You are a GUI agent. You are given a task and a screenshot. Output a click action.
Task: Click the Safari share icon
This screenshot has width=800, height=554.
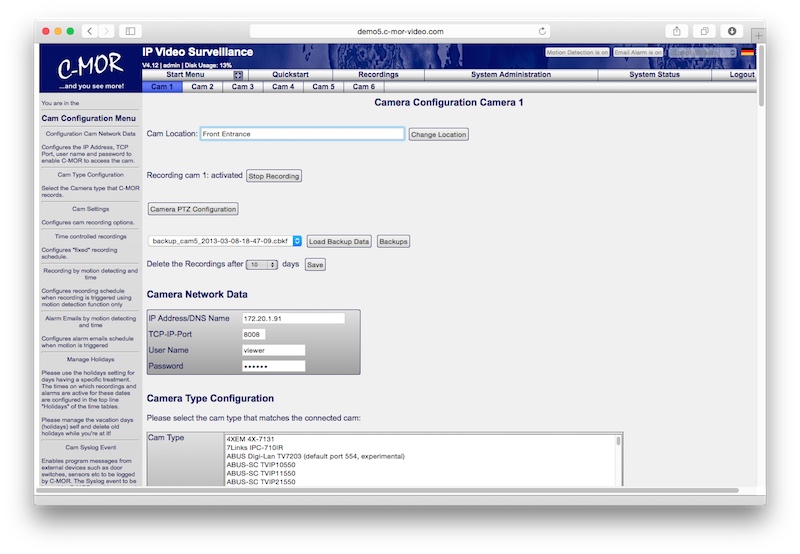coord(677,32)
